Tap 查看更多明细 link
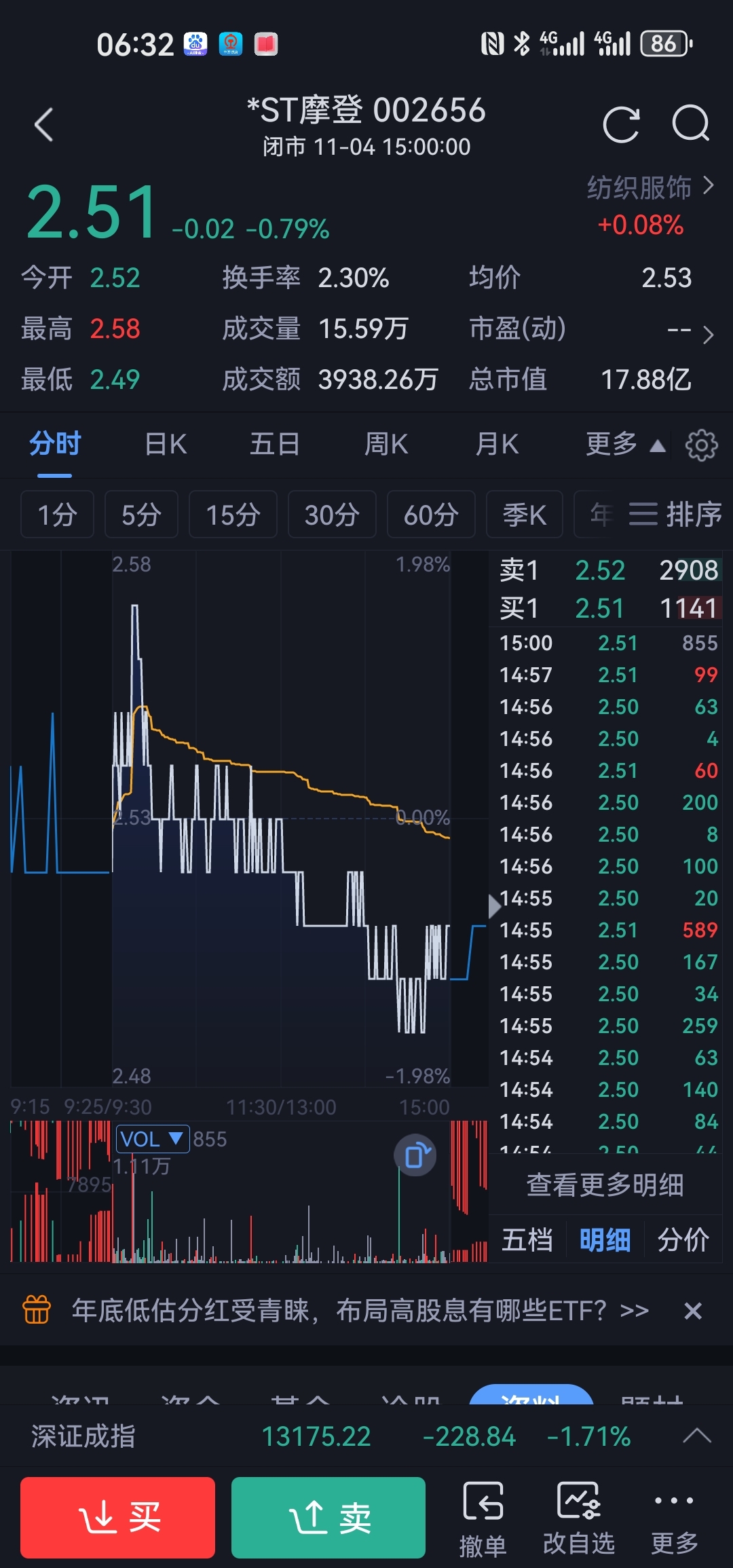The width and height of the screenshot is (733, 1568). click(605, 1184)
